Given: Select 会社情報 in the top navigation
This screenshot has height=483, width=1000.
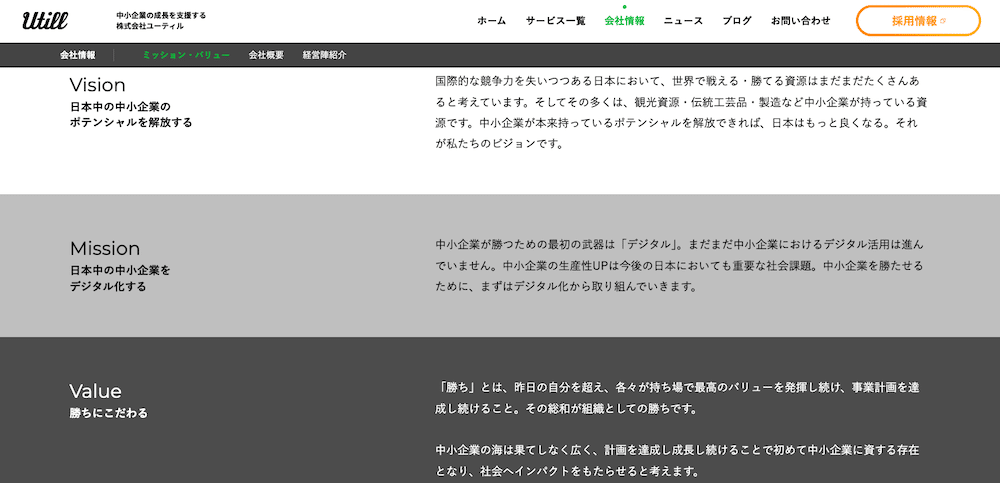Looking at the screenshot, I should 624,21.
